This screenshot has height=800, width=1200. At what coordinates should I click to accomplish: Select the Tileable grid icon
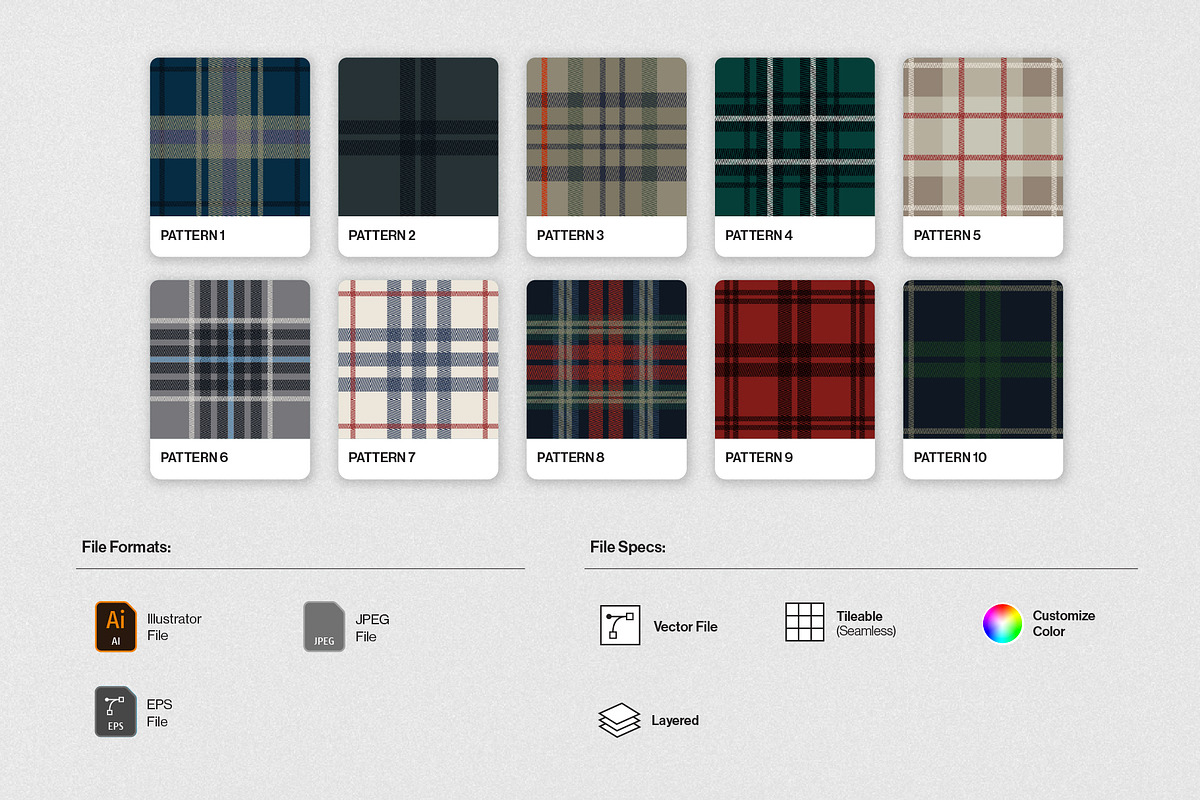coord(805,622)
